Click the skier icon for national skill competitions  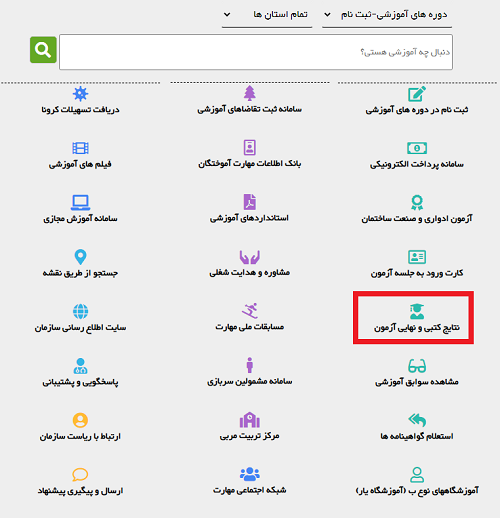tap(250, 311)
